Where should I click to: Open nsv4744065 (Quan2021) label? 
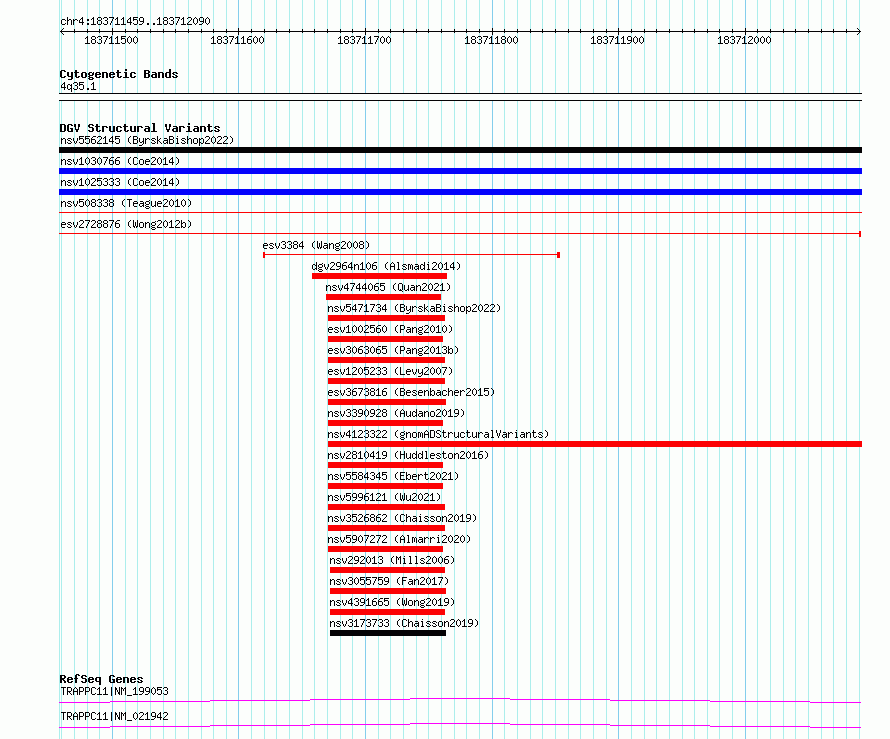[388, 287]
